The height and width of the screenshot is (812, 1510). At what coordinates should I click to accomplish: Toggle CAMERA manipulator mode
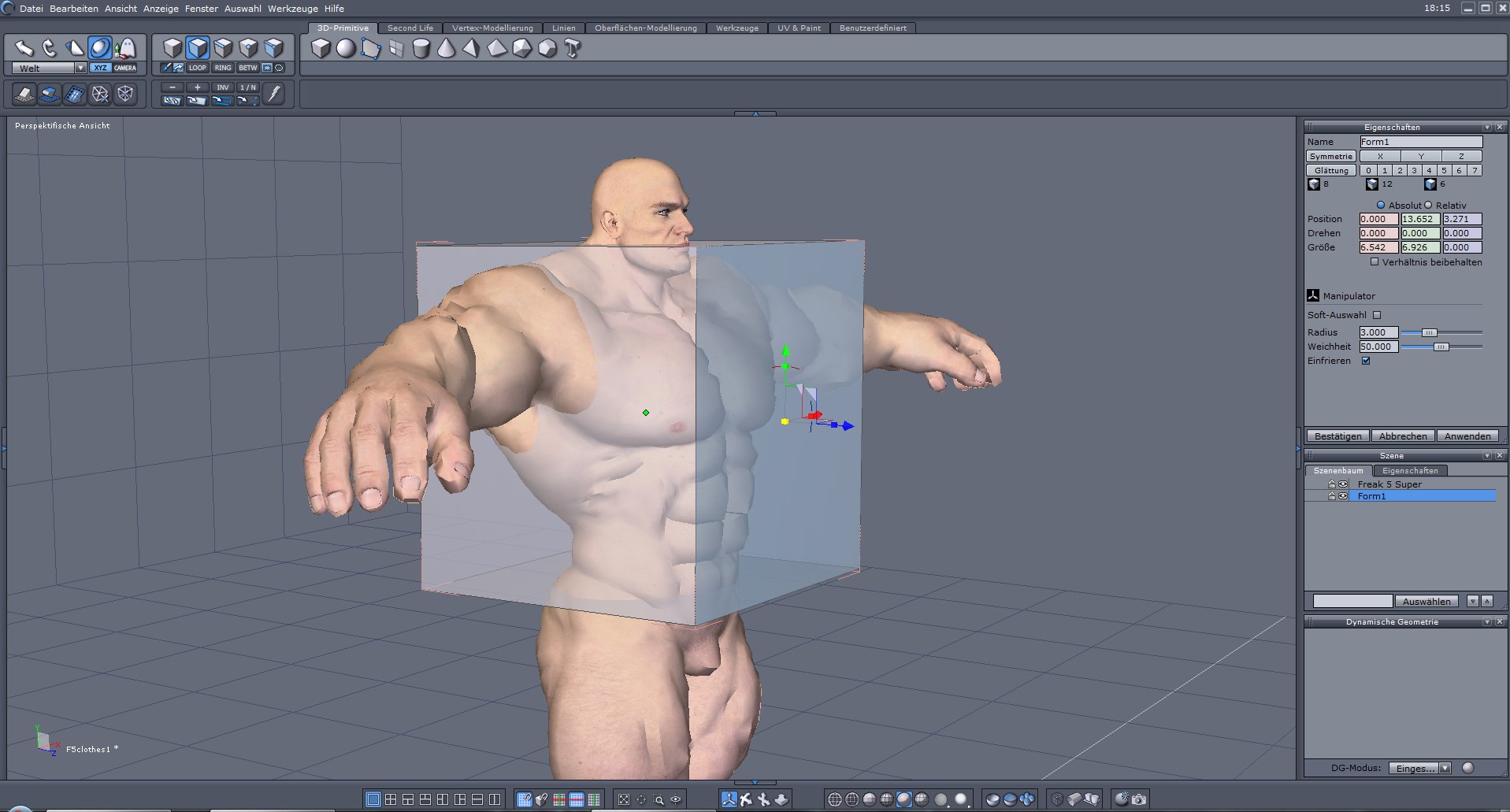[x=125, y=68]
